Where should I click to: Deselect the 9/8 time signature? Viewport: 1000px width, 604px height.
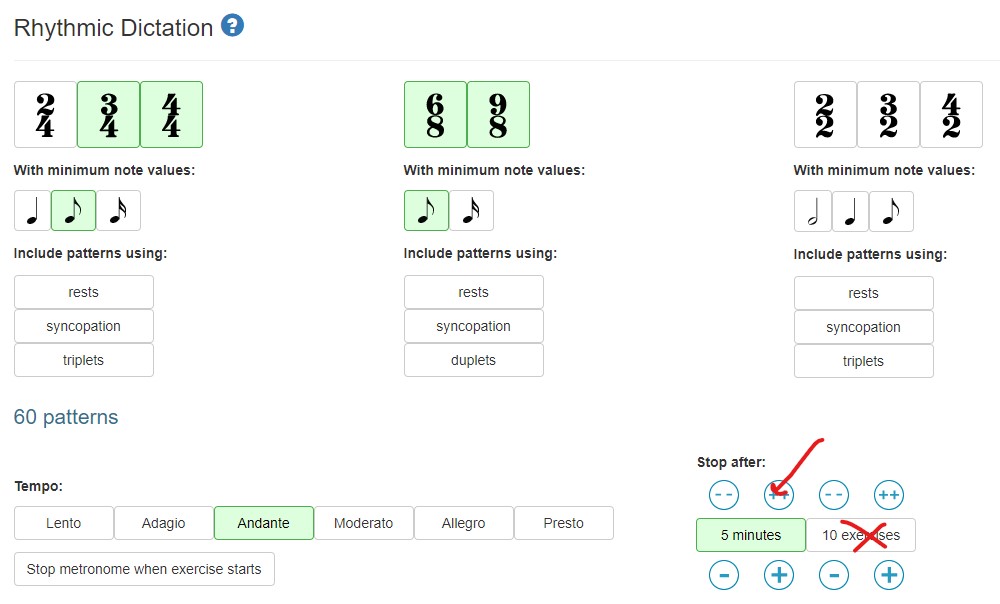(x=498, y=114)
